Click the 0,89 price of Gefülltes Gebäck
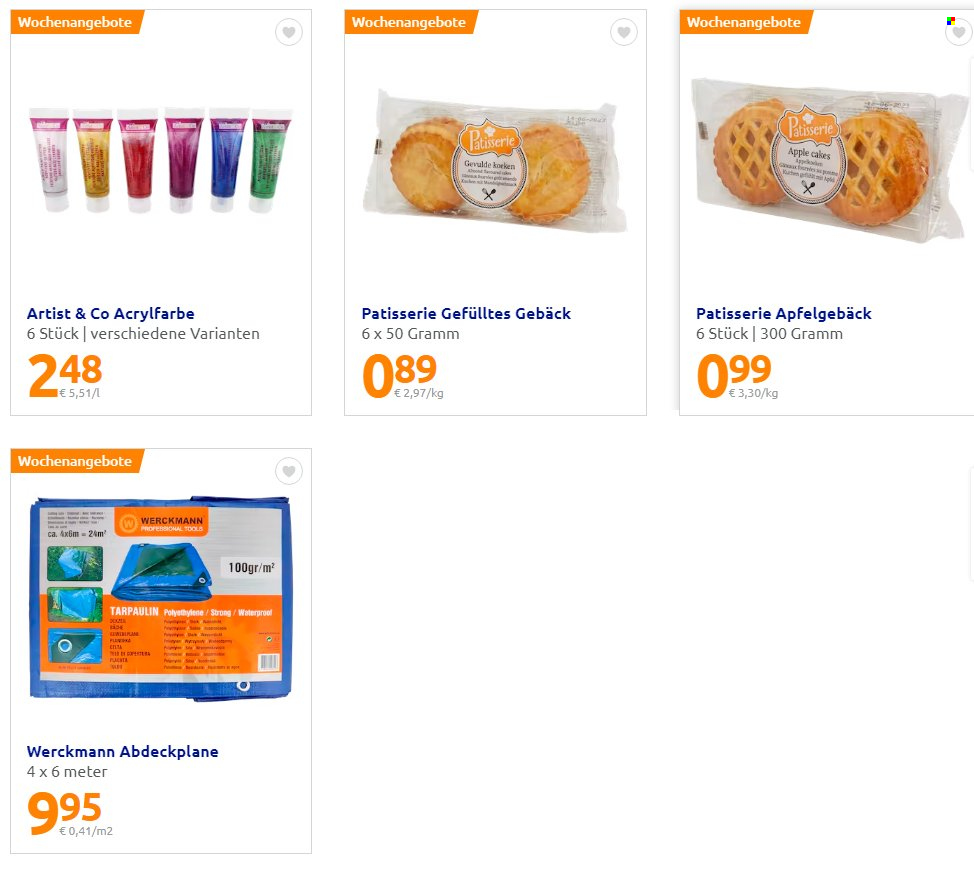The image size is (974, 869). pos(399,375)
